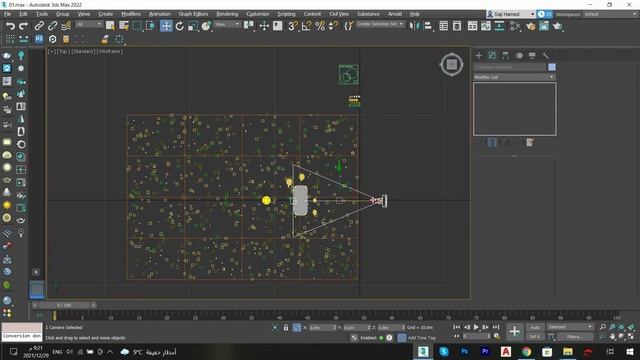Click the Align tool icon
Image resolution: width=640 pixels, height=360 pixels.
428,27
